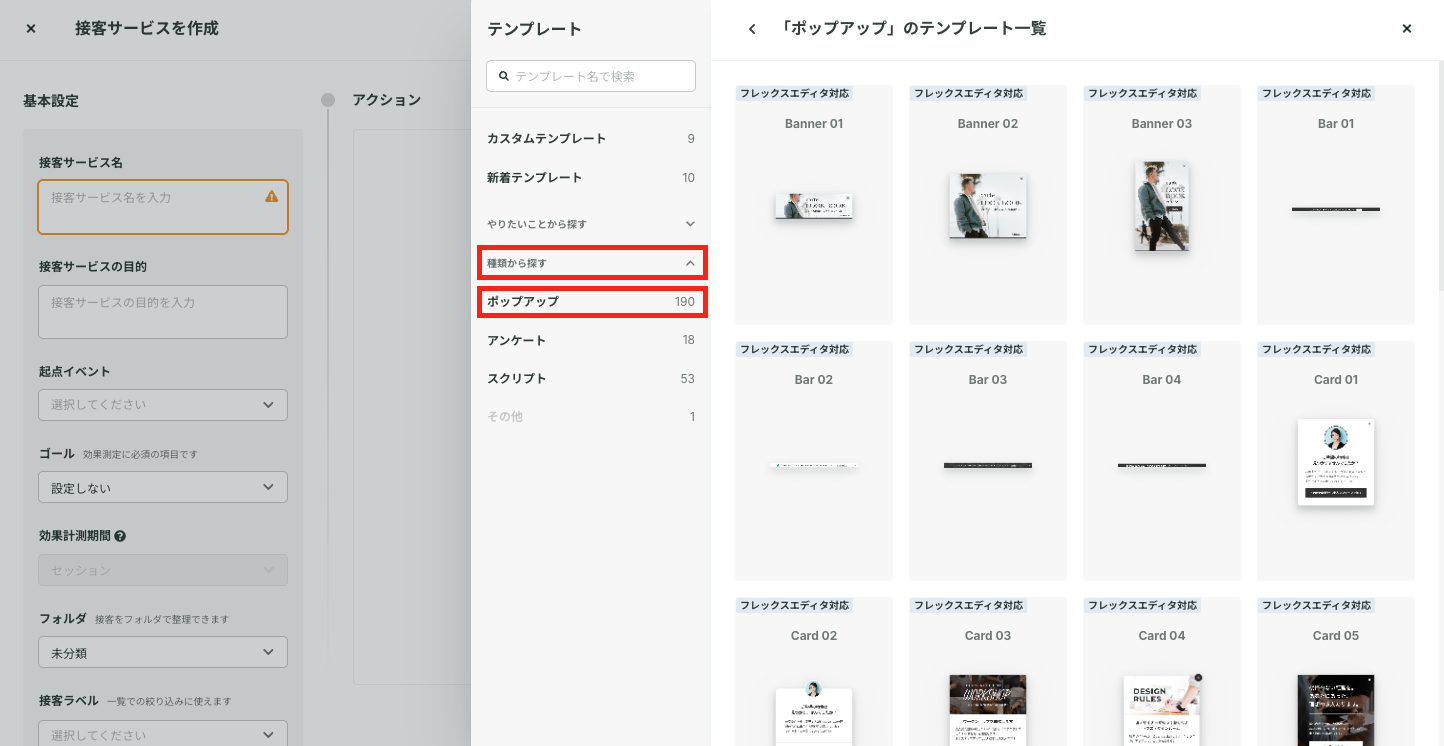Choose Banner 02 template
Image resolution: width=1444 pixels, height=746 pixels.
pos(988,205)
